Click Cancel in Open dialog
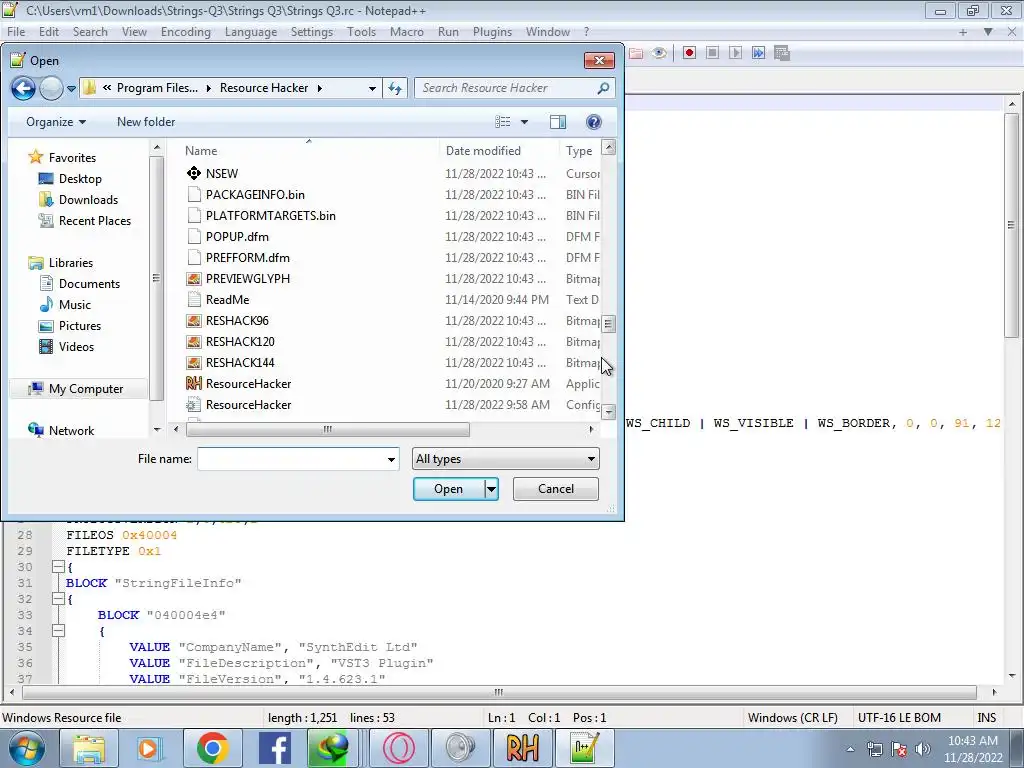Viewport: 1024px width, 768px height. click(x=556, y=489)
